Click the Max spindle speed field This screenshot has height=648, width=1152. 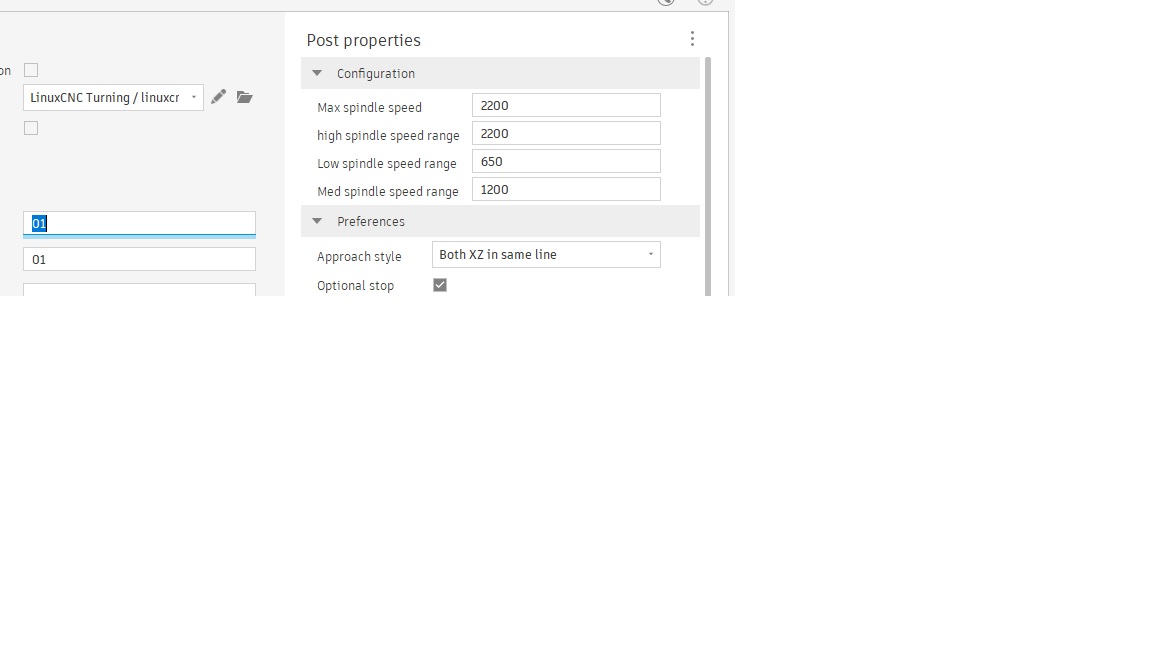coord(566,105)
